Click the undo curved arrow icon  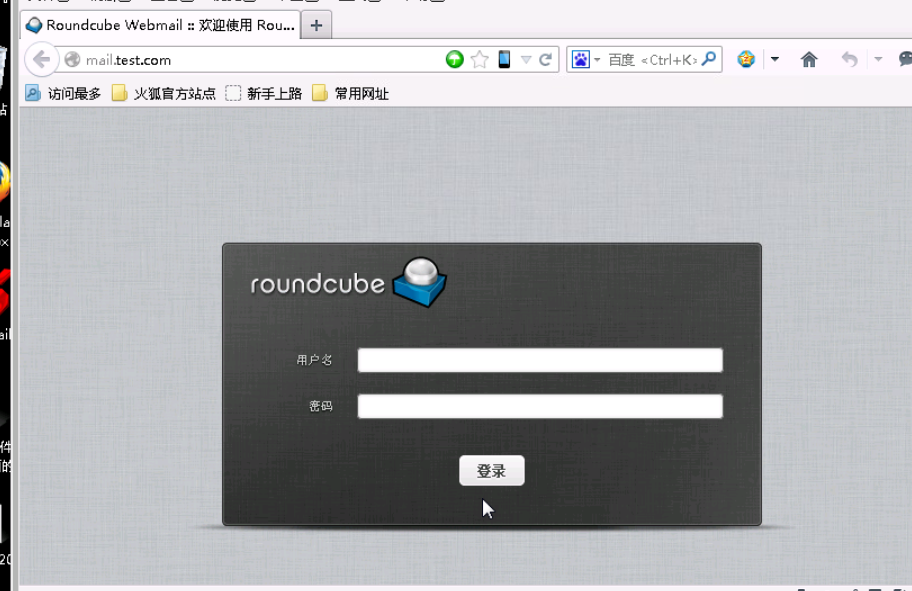point(849,59)
